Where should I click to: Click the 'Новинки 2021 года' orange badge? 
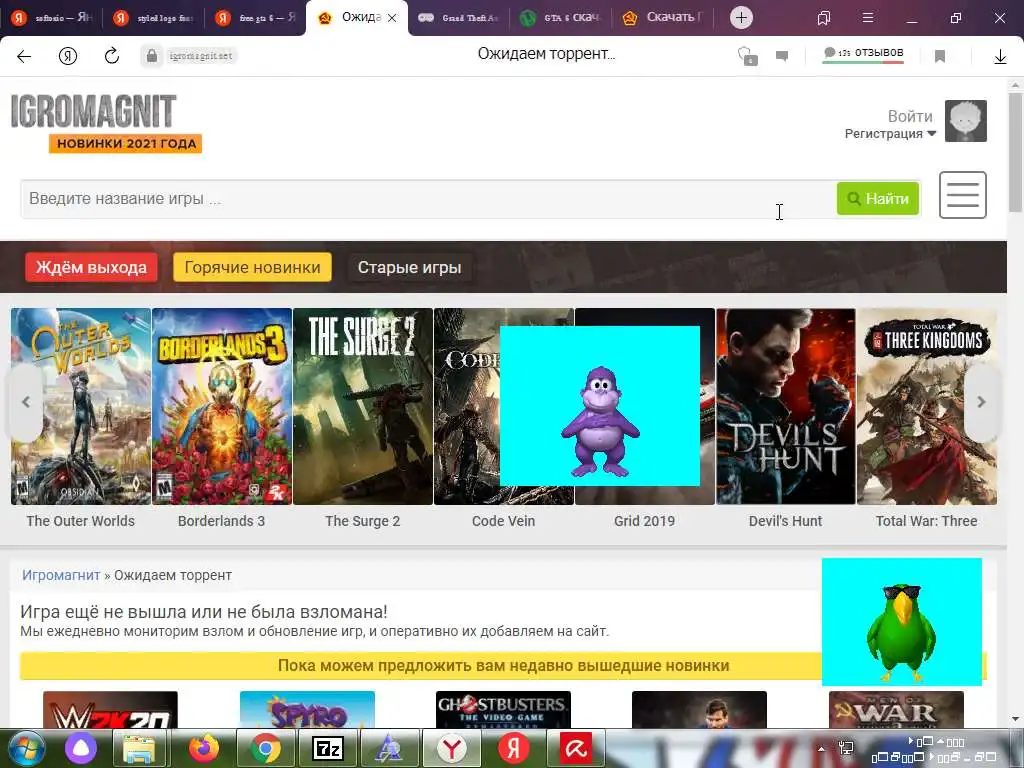(125, 144)
